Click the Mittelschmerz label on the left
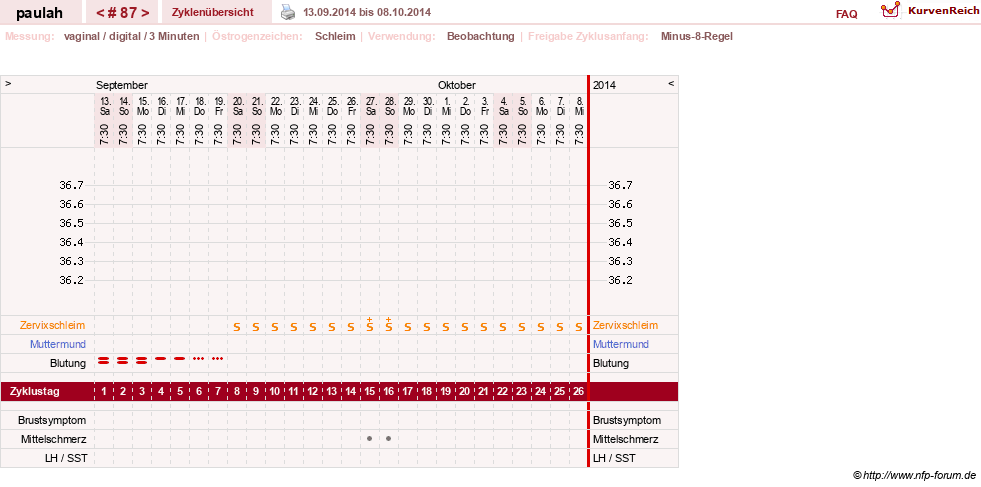The width and height of the screenshot is (981, 487). tap(53, 439)
